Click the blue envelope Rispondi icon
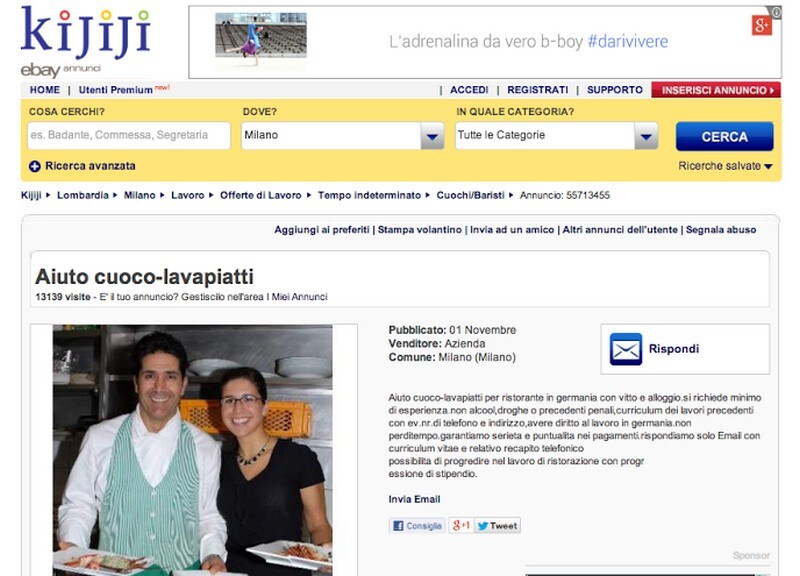The height and width of the screenshot is (576, 800). click(x=626, y=349)
